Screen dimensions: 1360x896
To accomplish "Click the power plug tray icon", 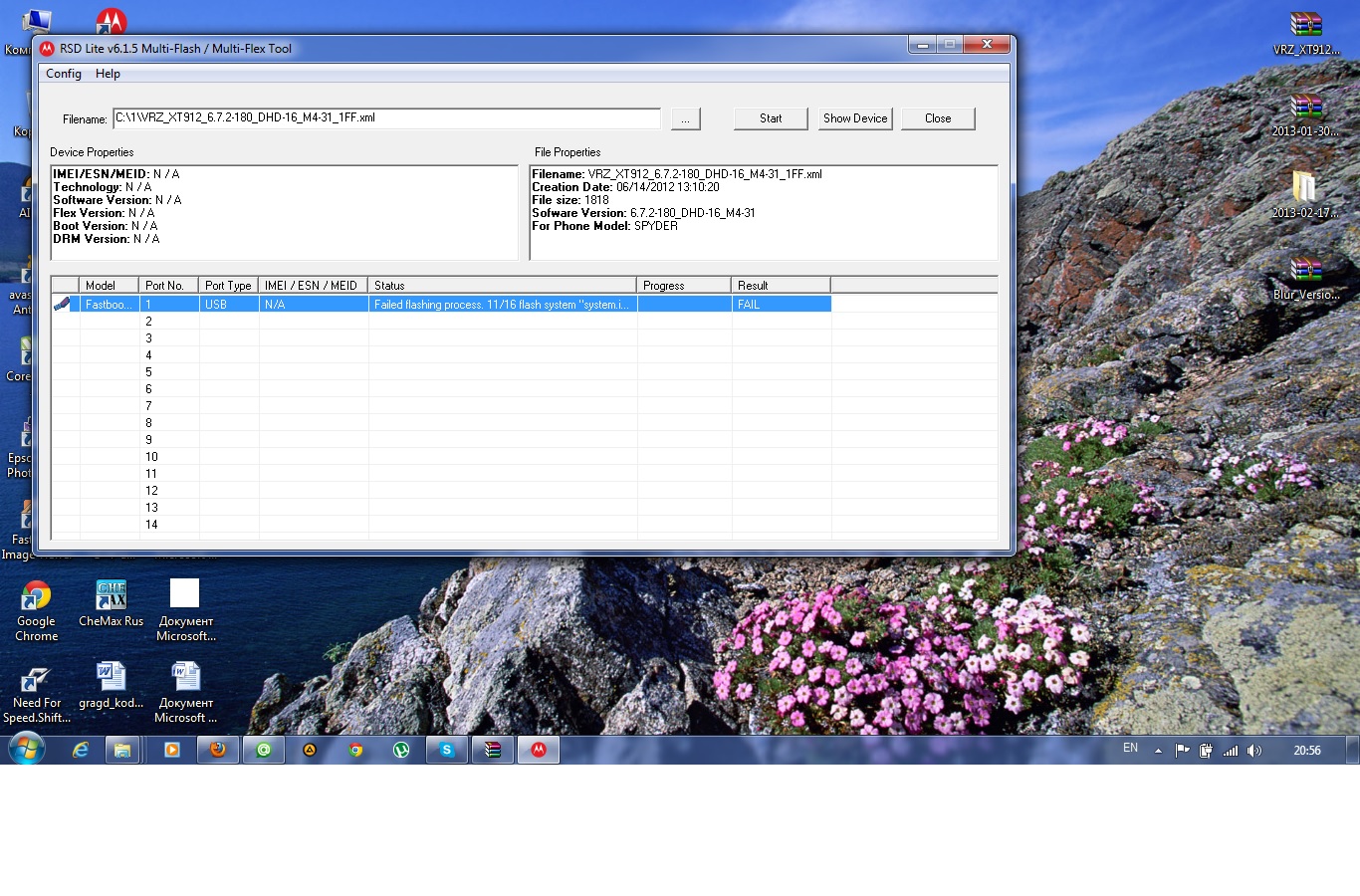I will point(1206,751).
